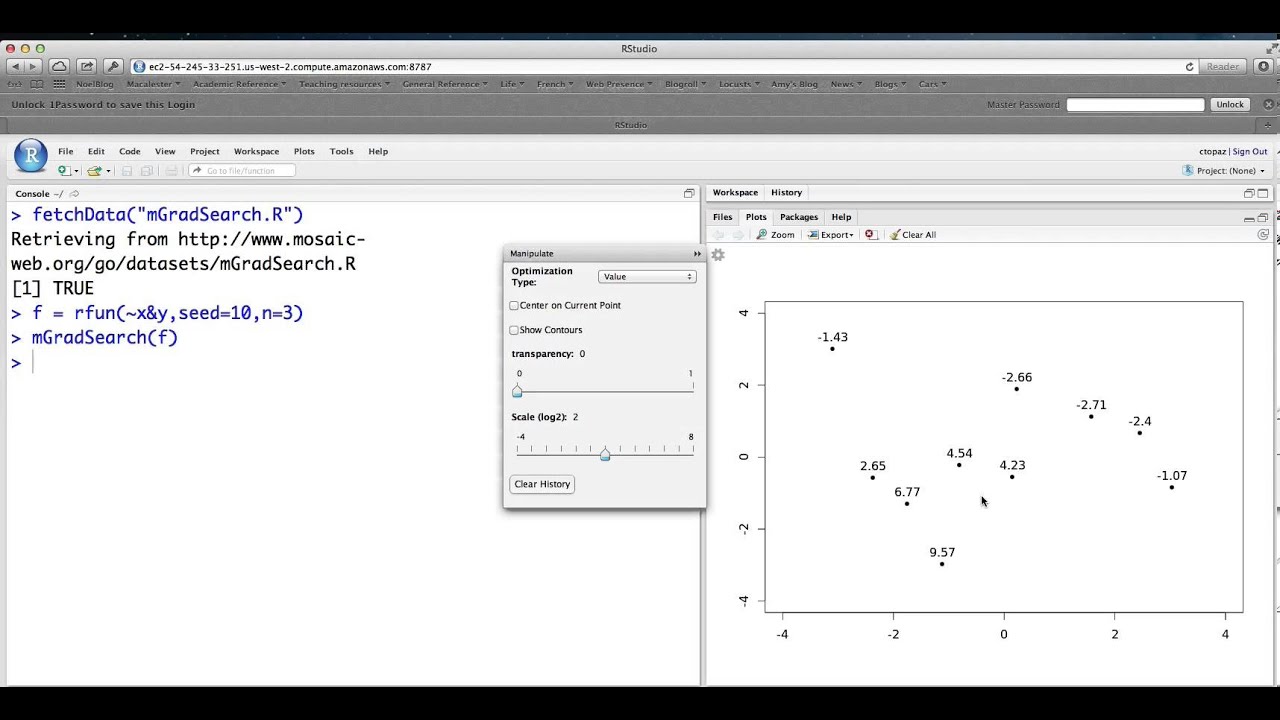1280x720 pixels.
Task: Click the Clear History button
Action: [542, 484]
